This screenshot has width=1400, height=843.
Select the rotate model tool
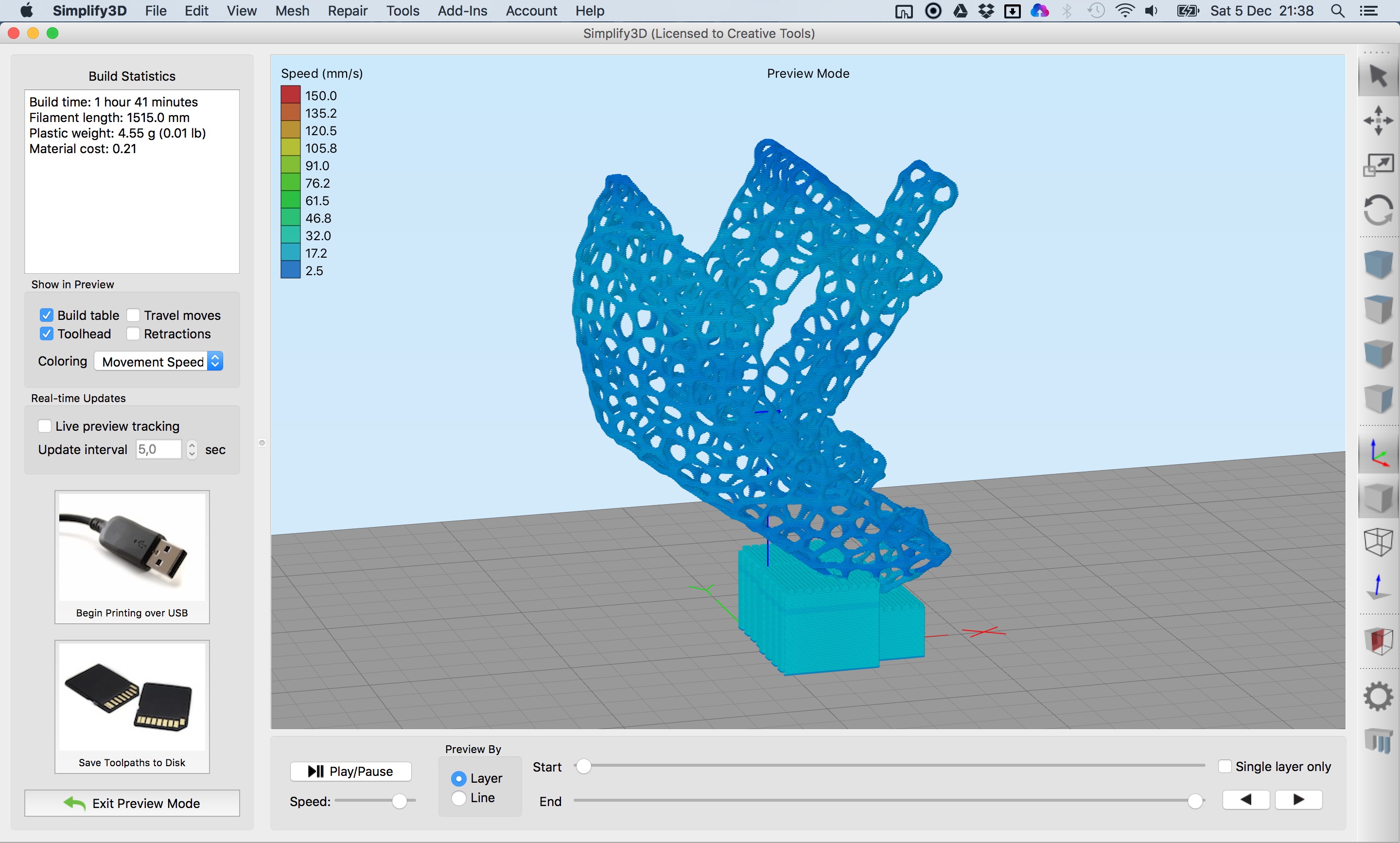[1379, 210]
